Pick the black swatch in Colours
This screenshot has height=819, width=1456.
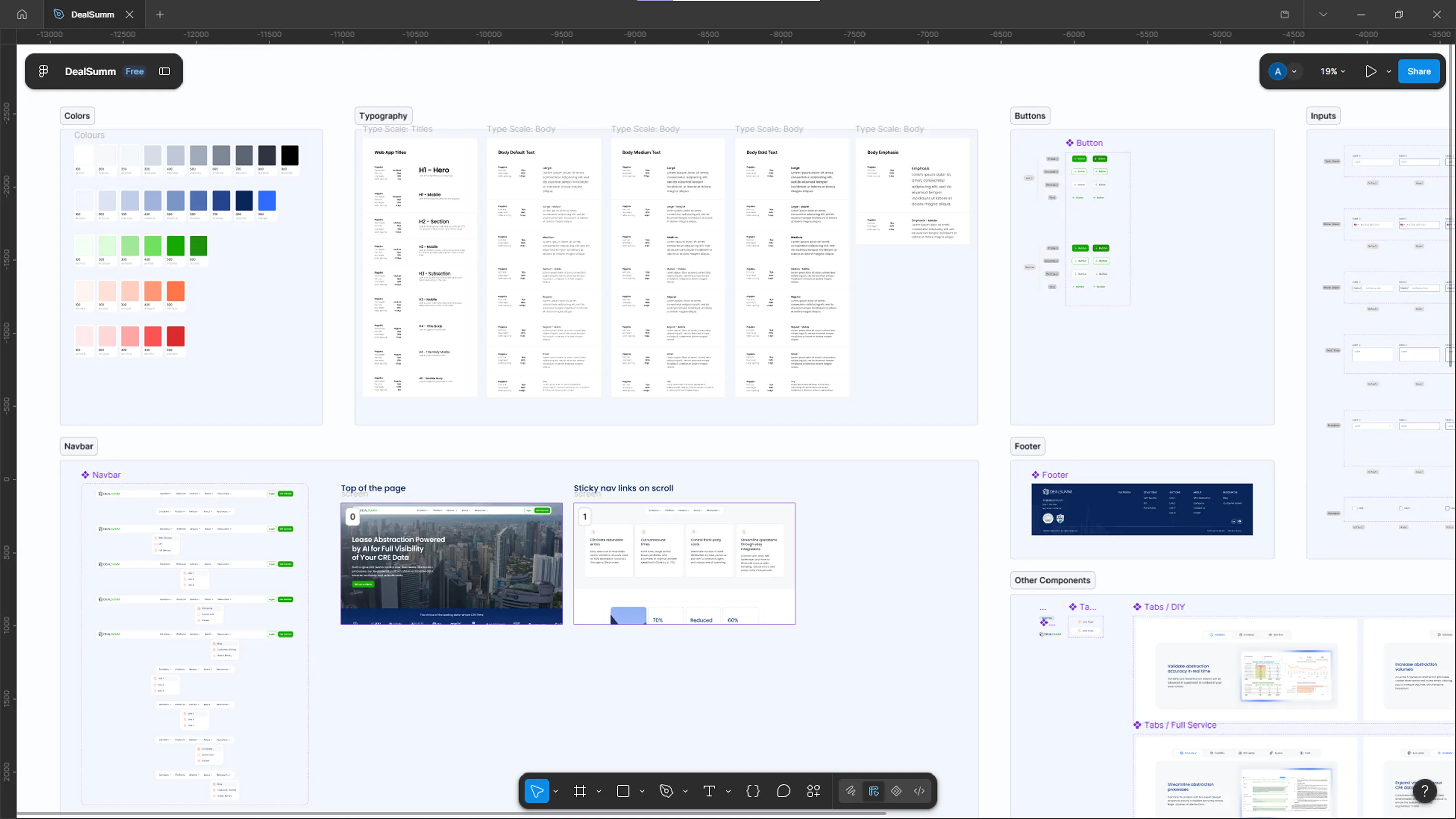pyautogui.click(x=290, y=155)
